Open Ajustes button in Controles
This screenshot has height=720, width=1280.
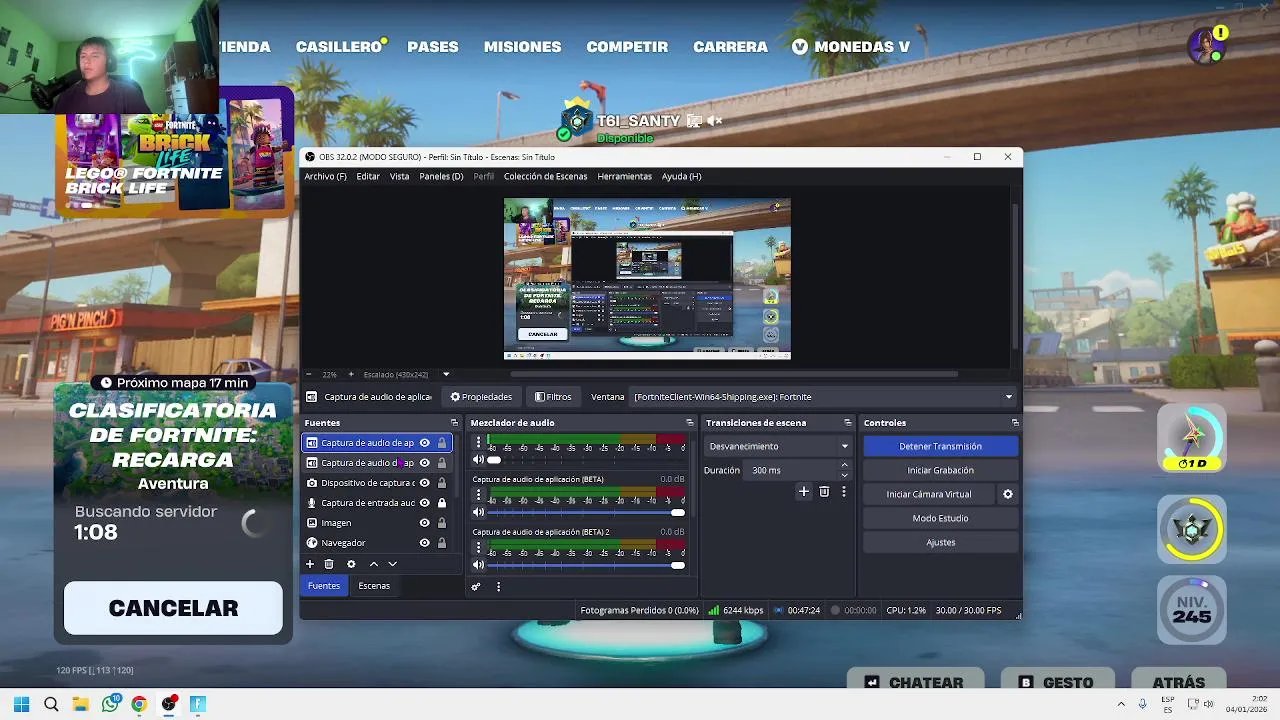point(940,542)
